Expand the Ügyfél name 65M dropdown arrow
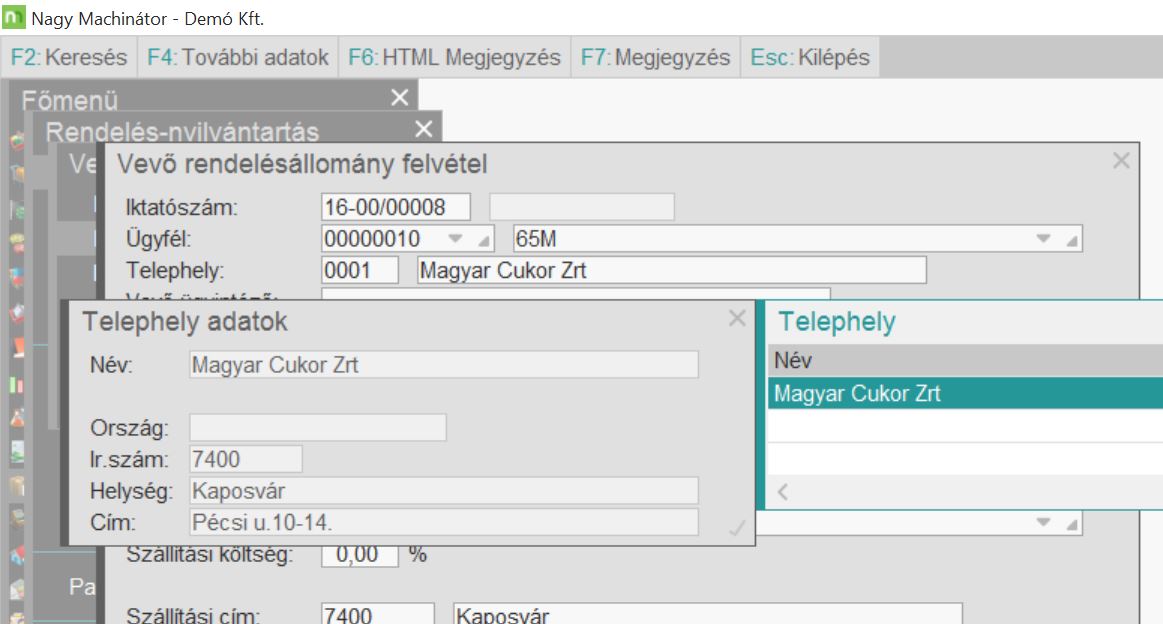Image resolution: width=1163 pixels, height=624 pixels. tap(1044, 239)
